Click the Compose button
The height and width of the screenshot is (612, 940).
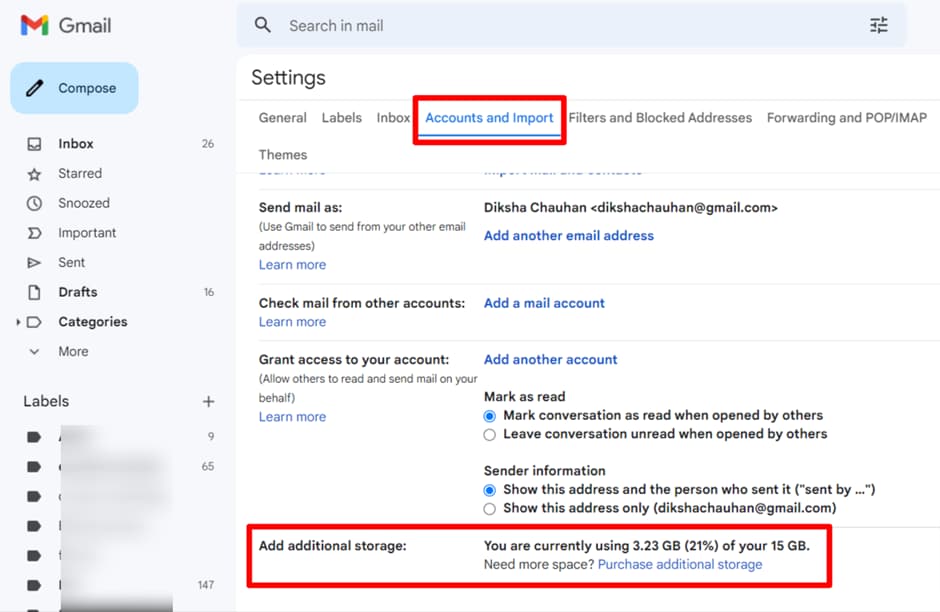point(74,88)
